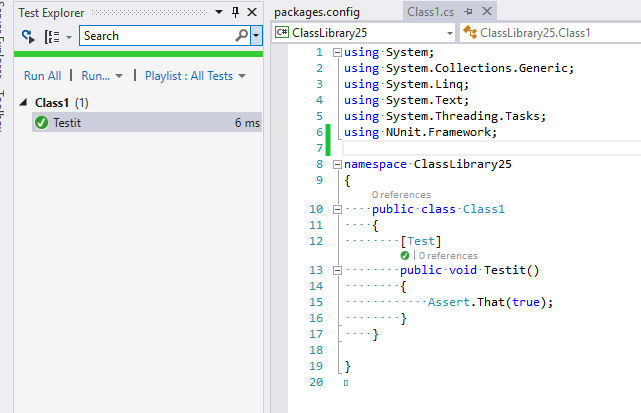Collapse the namespace ClassLibrary25 block

(336, 164)
